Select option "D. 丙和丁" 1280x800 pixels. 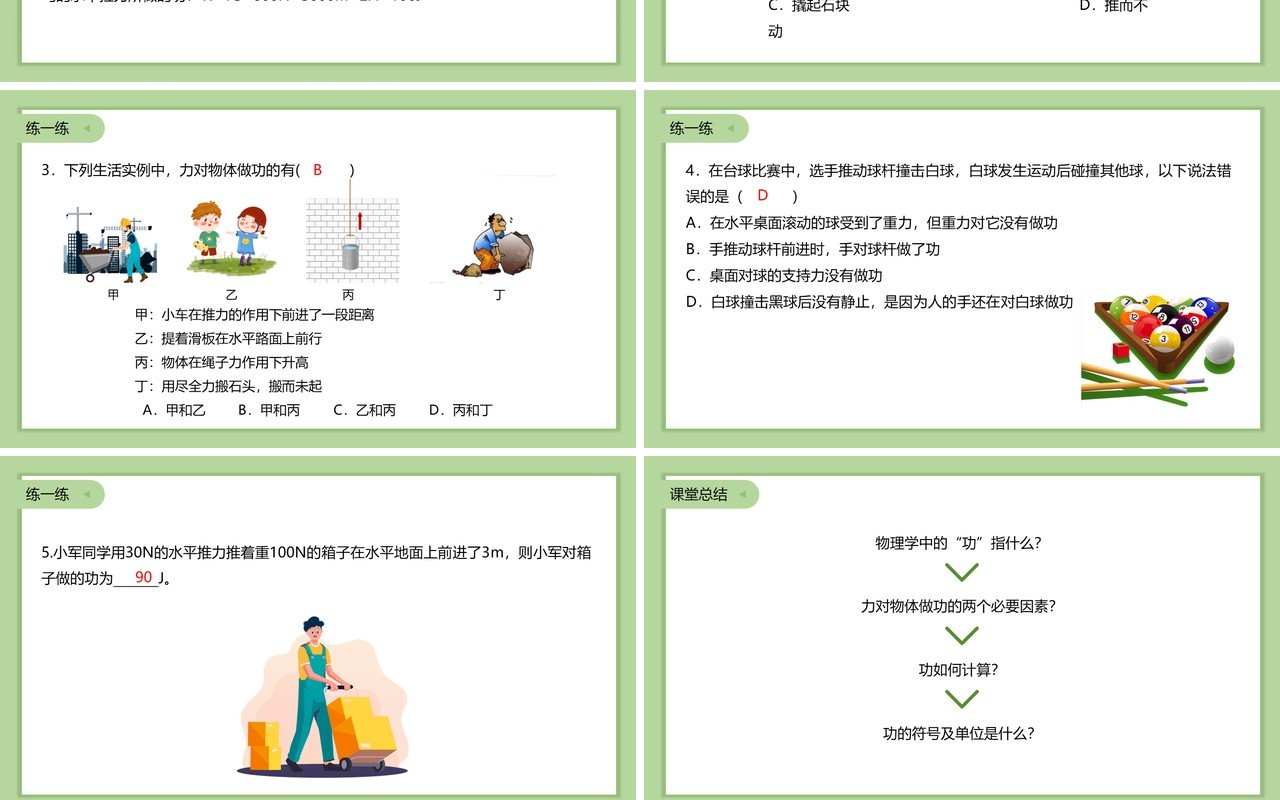point(461,410)
